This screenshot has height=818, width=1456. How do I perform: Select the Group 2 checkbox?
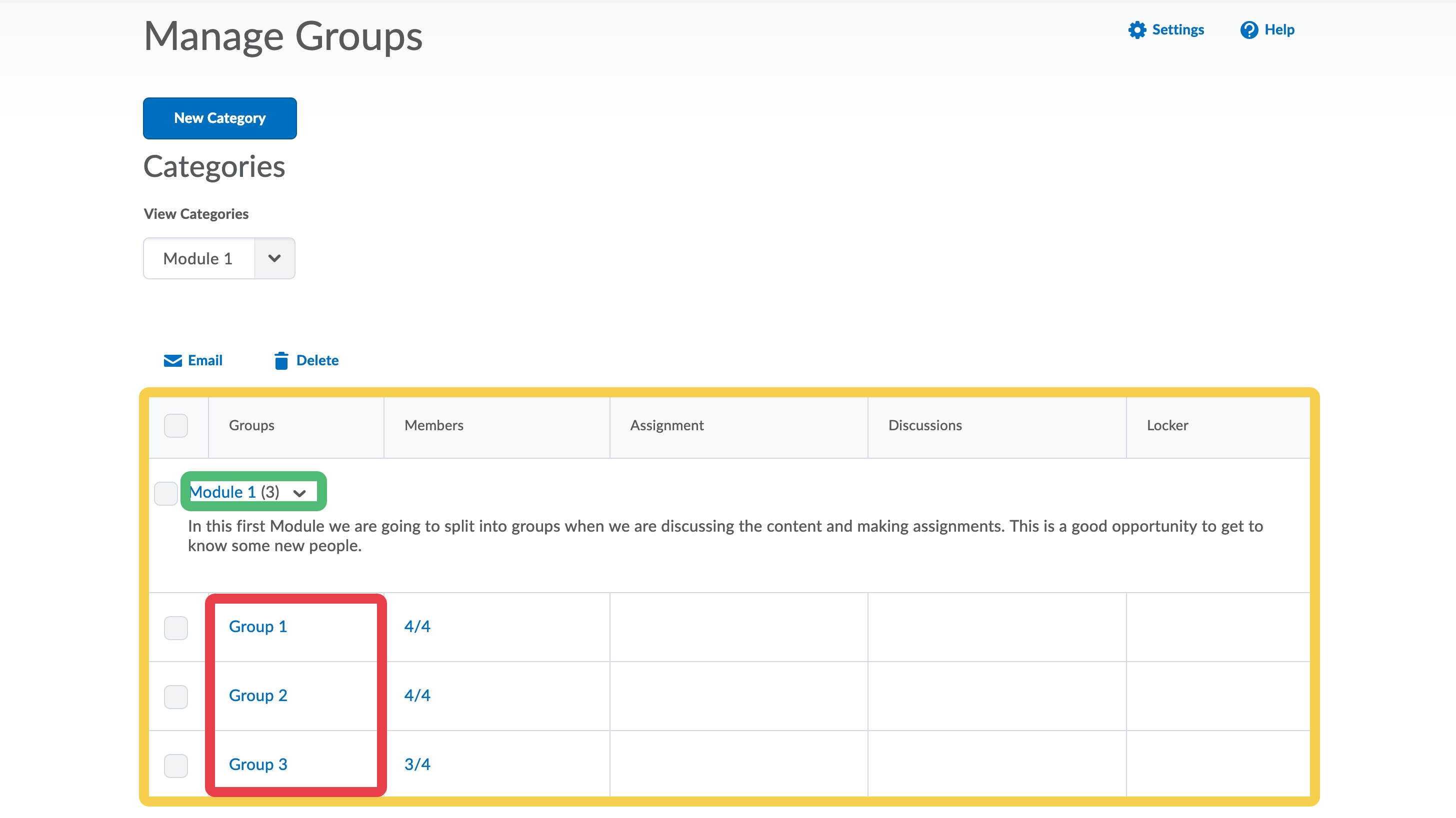point(176,697)
